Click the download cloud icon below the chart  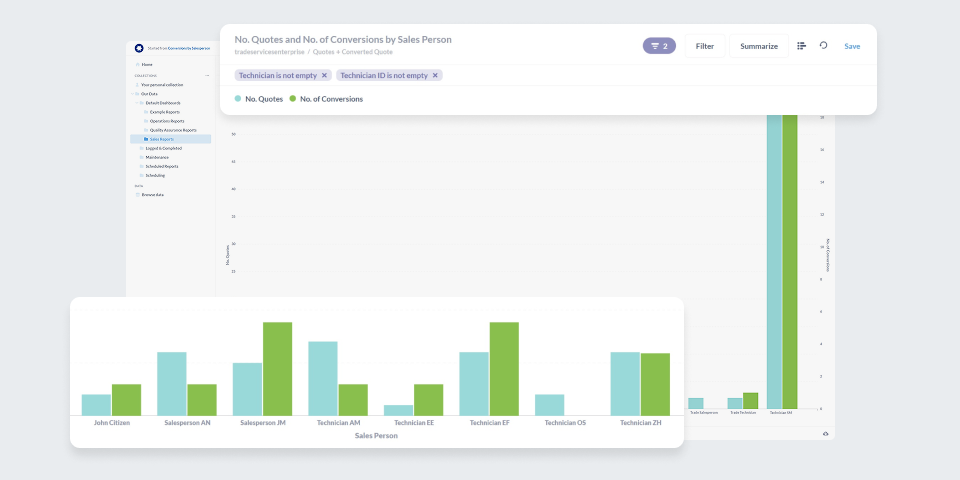point(825,433)
